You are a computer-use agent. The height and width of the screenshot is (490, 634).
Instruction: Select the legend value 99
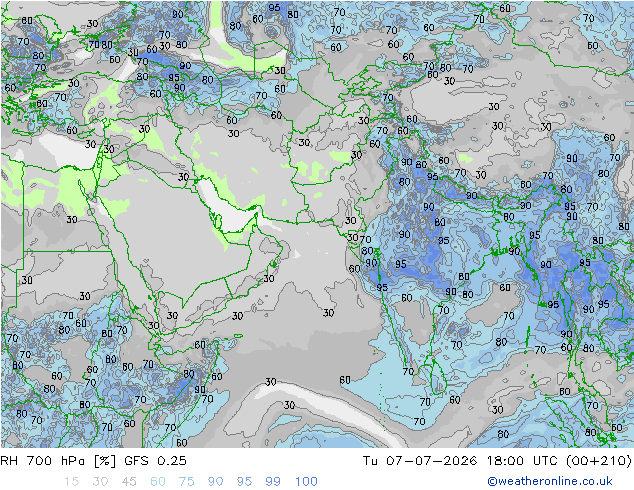(x=273, y=481)
